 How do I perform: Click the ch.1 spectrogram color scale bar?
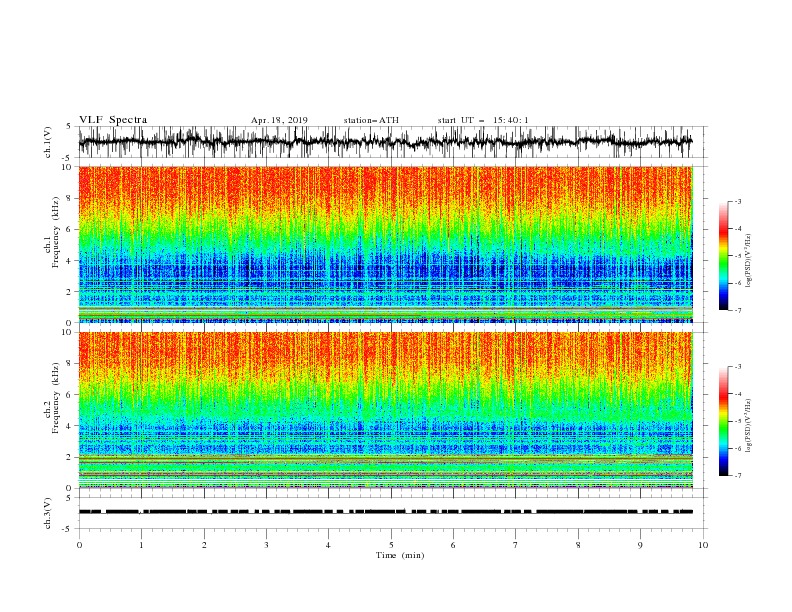(x=723, y=256)
